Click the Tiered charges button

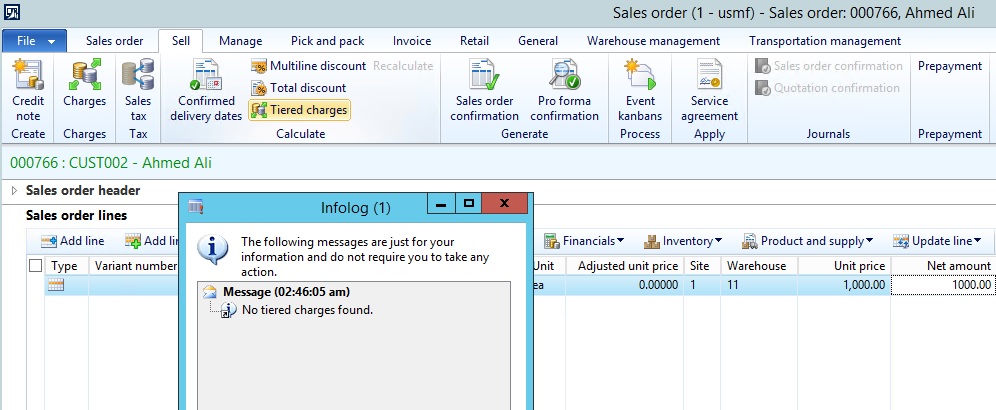point(299,109)
